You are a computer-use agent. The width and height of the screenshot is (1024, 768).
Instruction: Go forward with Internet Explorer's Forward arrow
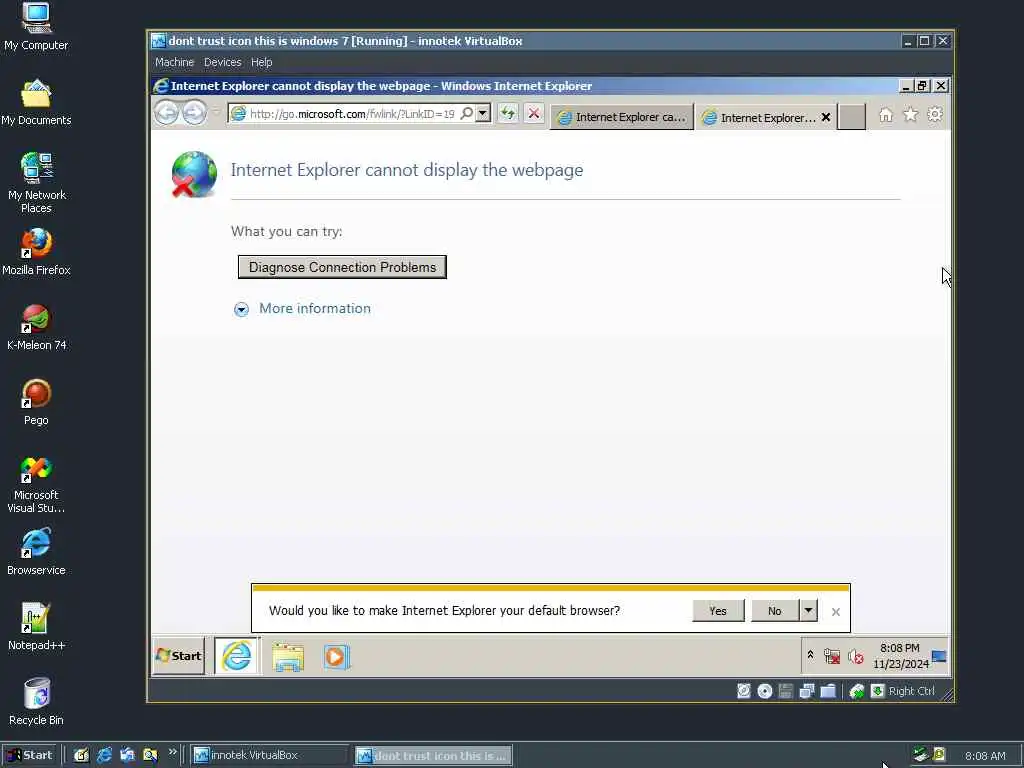pos(194,113)
